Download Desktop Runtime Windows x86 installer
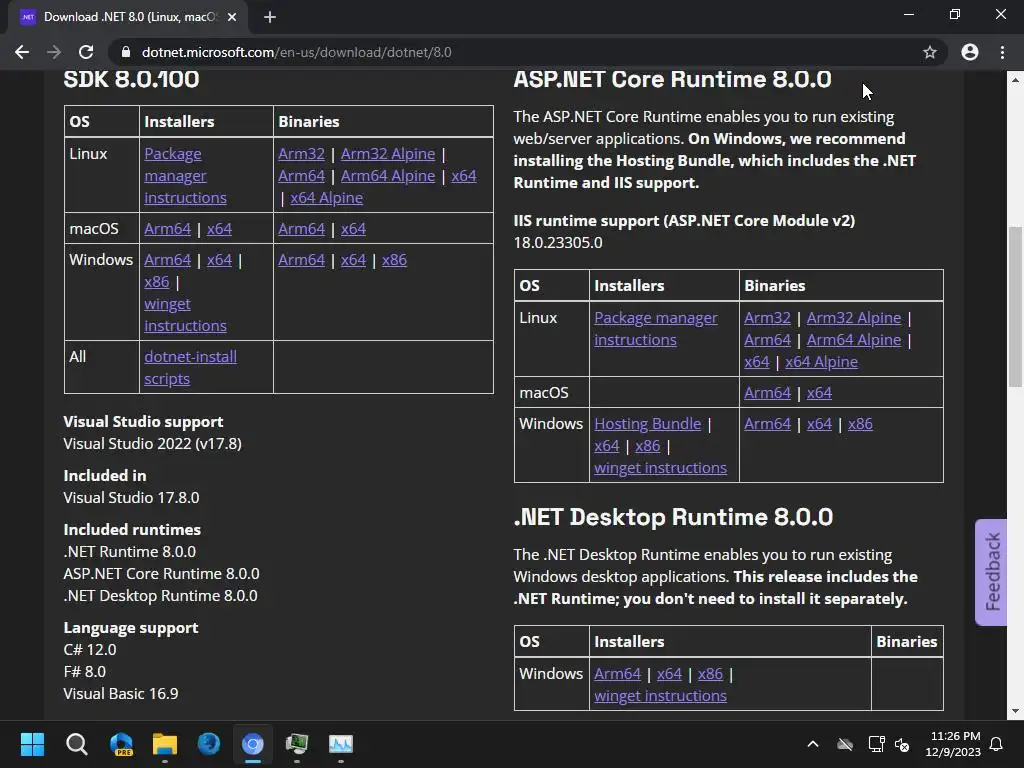Screen dimensions: 1024x768 [x=710, y=674]
